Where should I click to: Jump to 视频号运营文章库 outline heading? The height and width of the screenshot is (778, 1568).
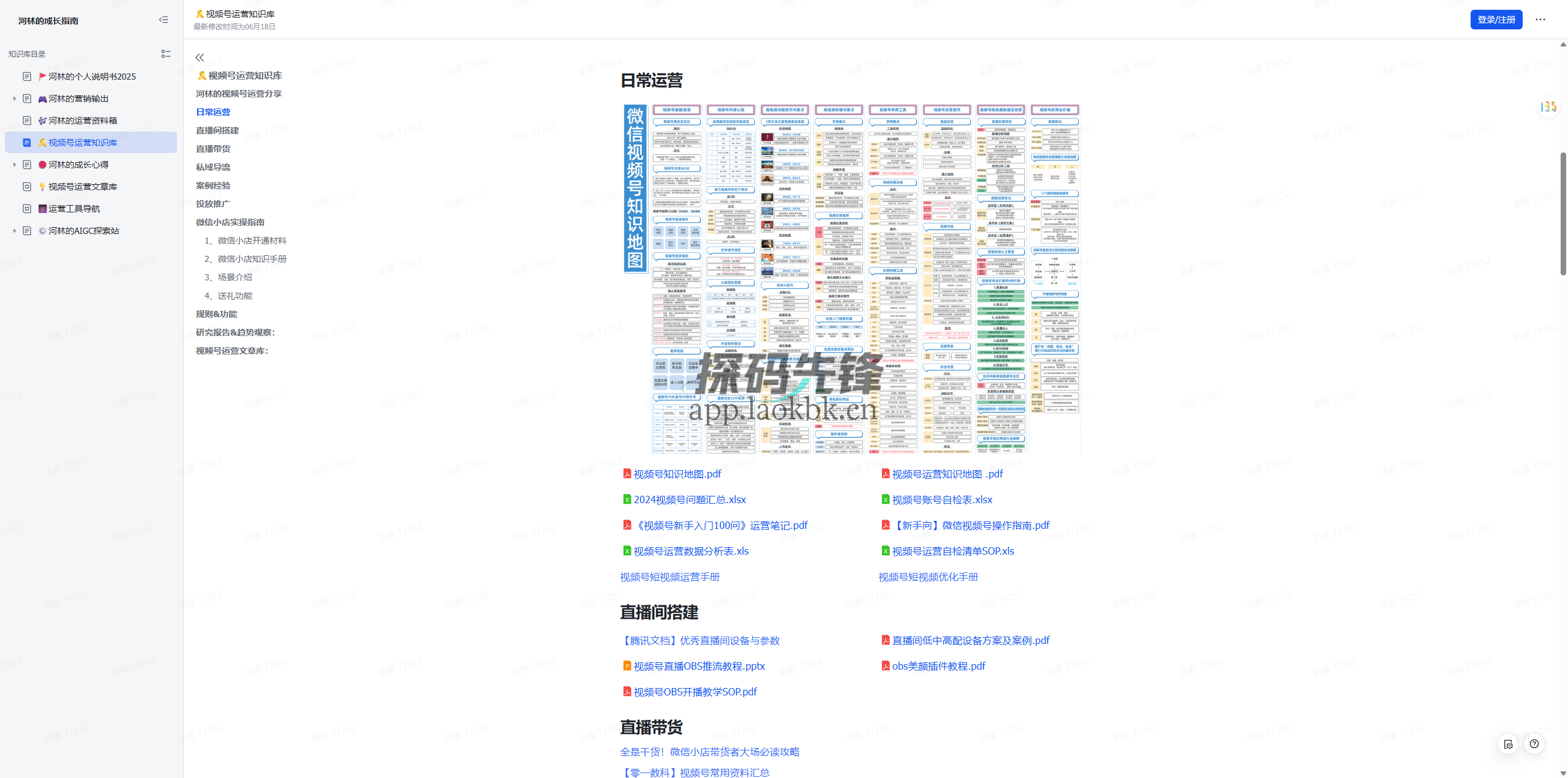click(232, 351)
